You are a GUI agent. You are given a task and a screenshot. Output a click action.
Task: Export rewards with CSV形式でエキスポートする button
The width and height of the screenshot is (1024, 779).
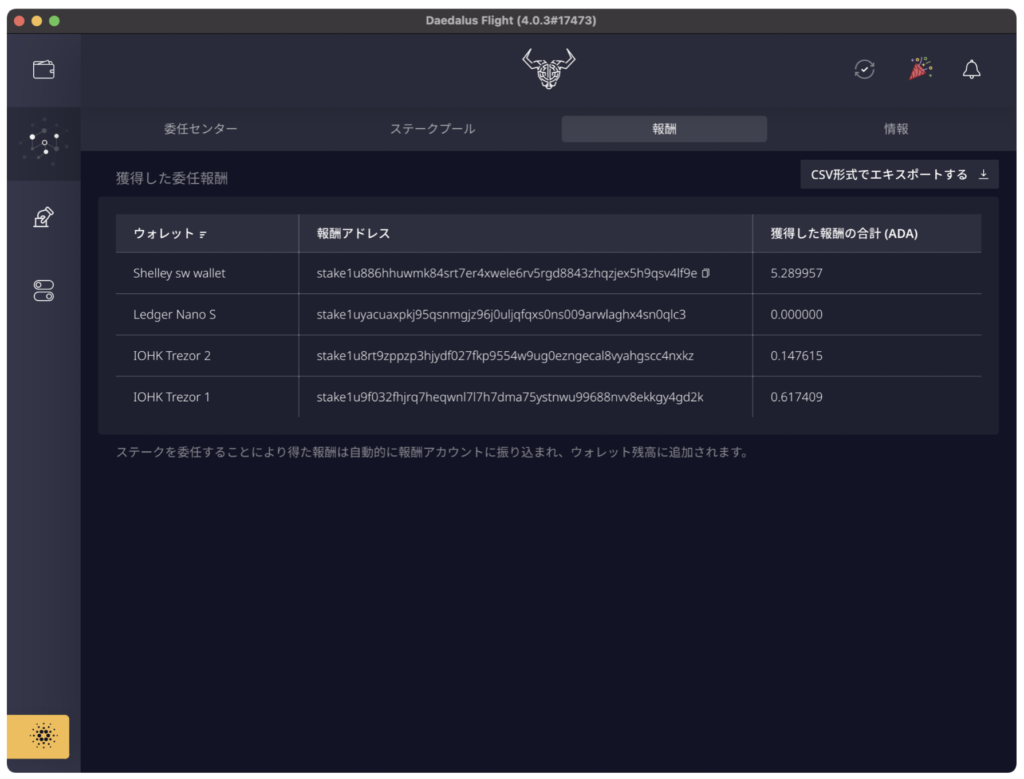[x=899, y=175]
